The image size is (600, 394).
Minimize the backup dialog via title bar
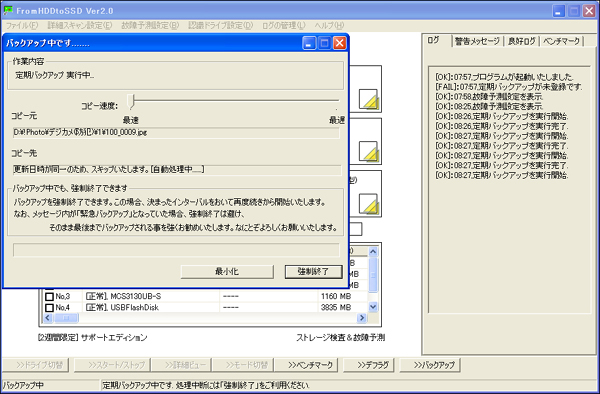[x=309, y=43]
